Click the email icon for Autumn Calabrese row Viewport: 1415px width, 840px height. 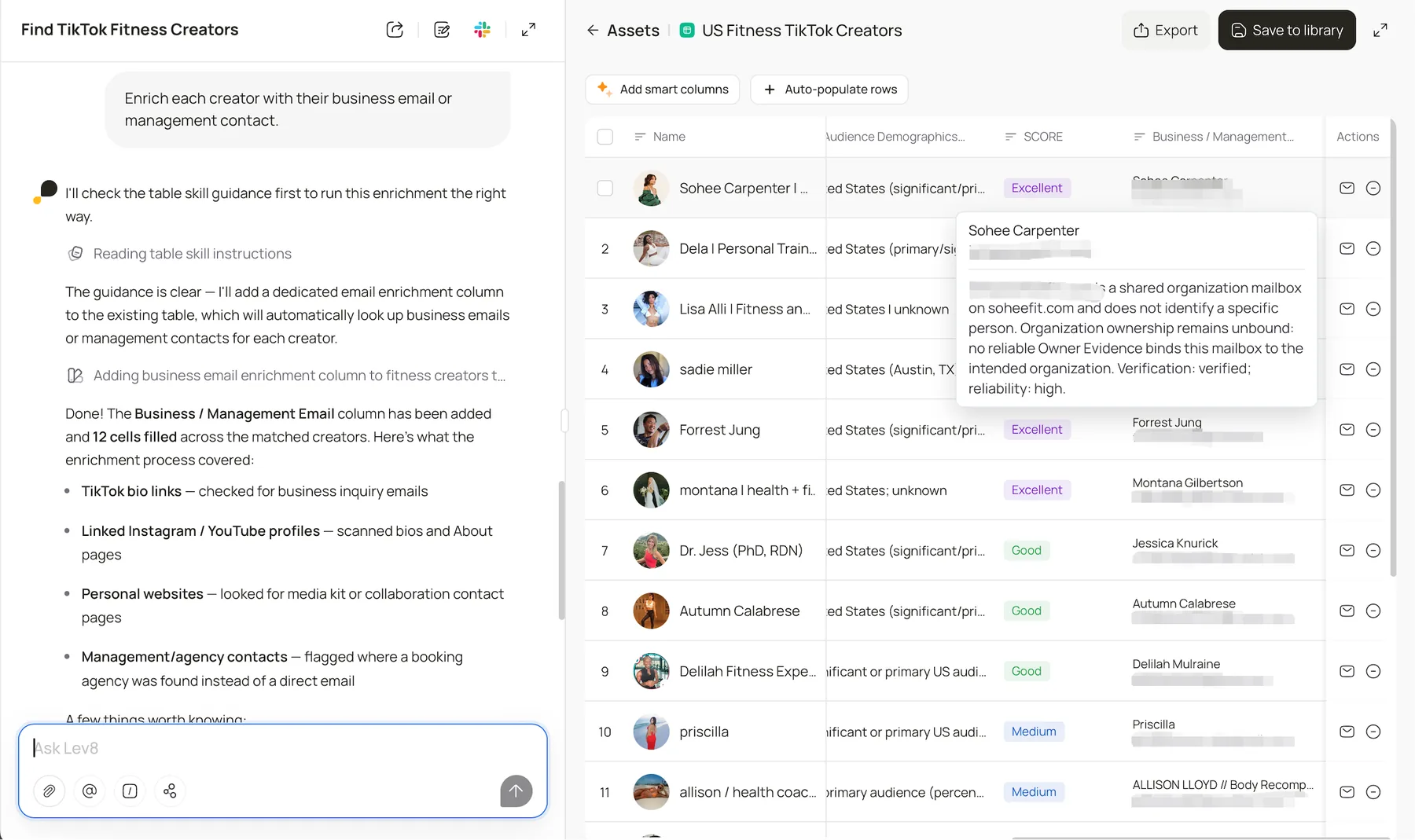(1347, 611)
